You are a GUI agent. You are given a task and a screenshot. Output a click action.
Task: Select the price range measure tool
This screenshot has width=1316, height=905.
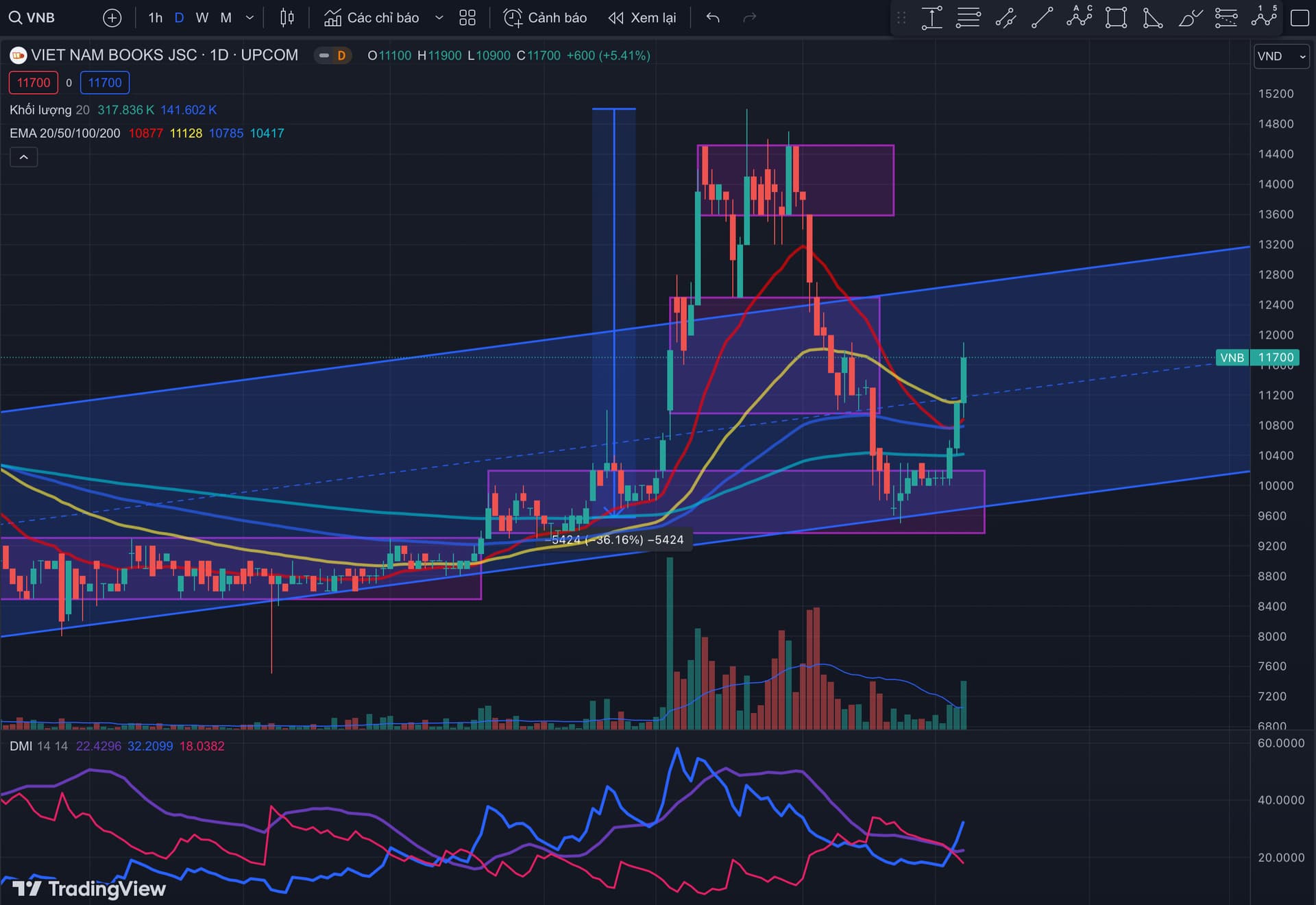tap(931, 18)
